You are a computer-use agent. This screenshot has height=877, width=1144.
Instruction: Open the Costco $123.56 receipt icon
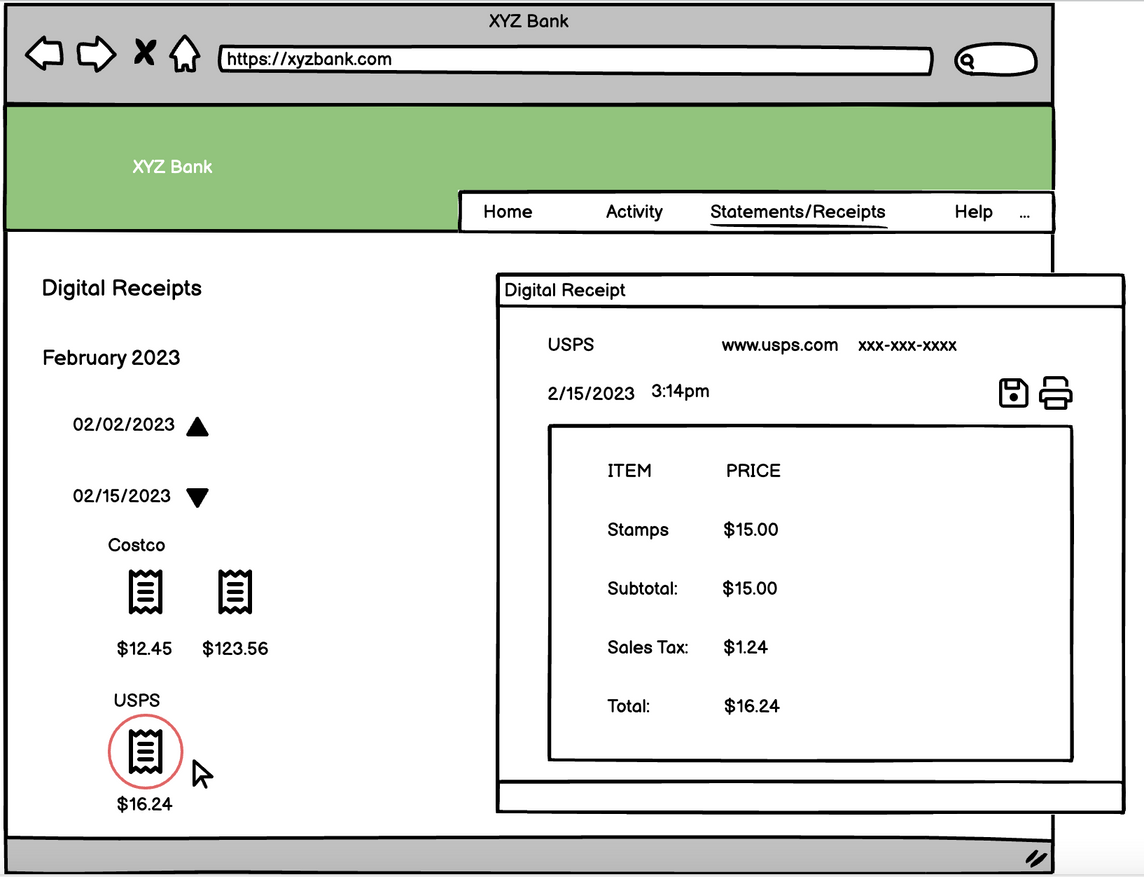coord(235,593)
